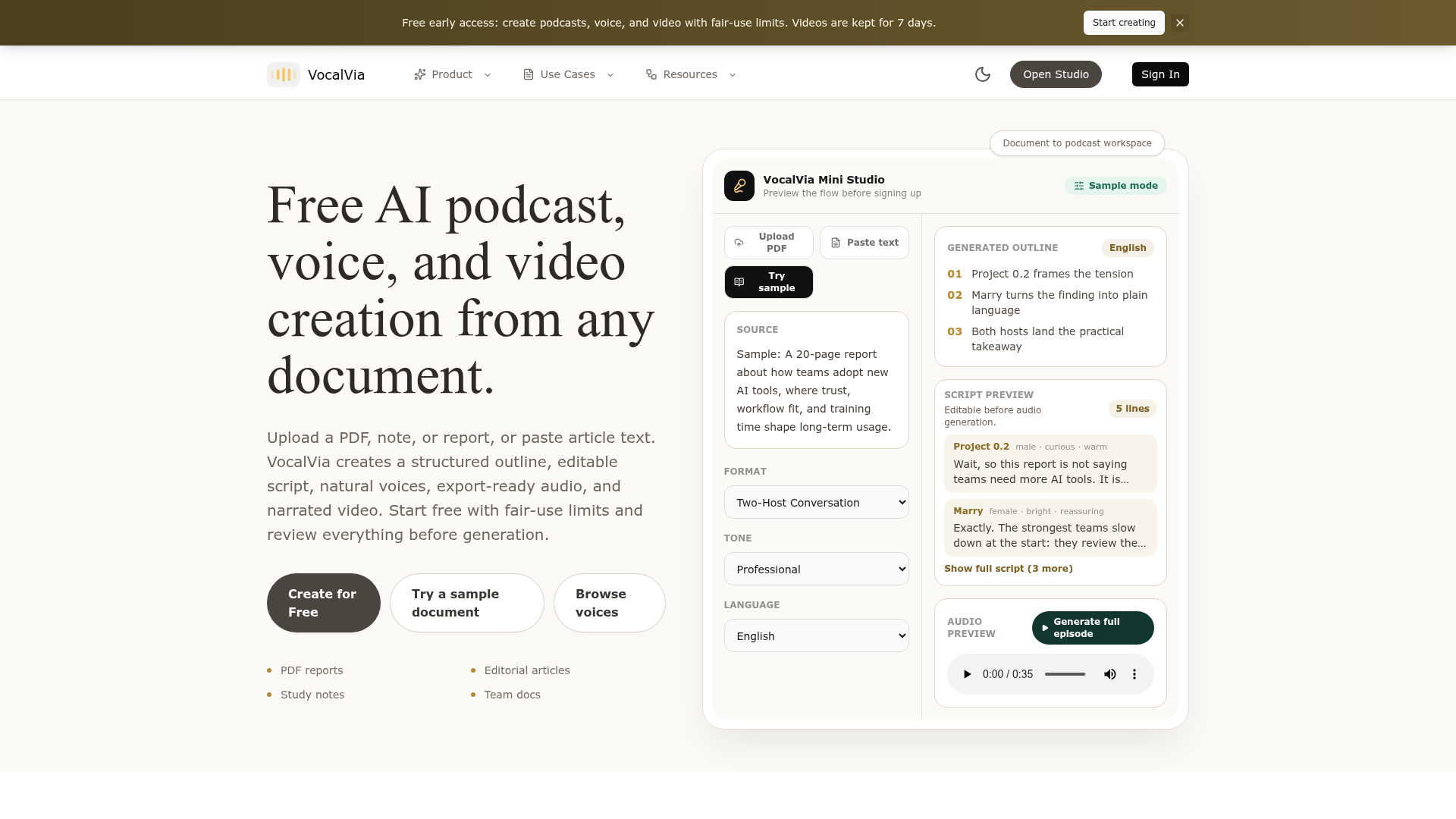Click outline item 02 Marry turns the finding
The image size is (1456, 819).
pyautogui.click(x=1050, y=303)
